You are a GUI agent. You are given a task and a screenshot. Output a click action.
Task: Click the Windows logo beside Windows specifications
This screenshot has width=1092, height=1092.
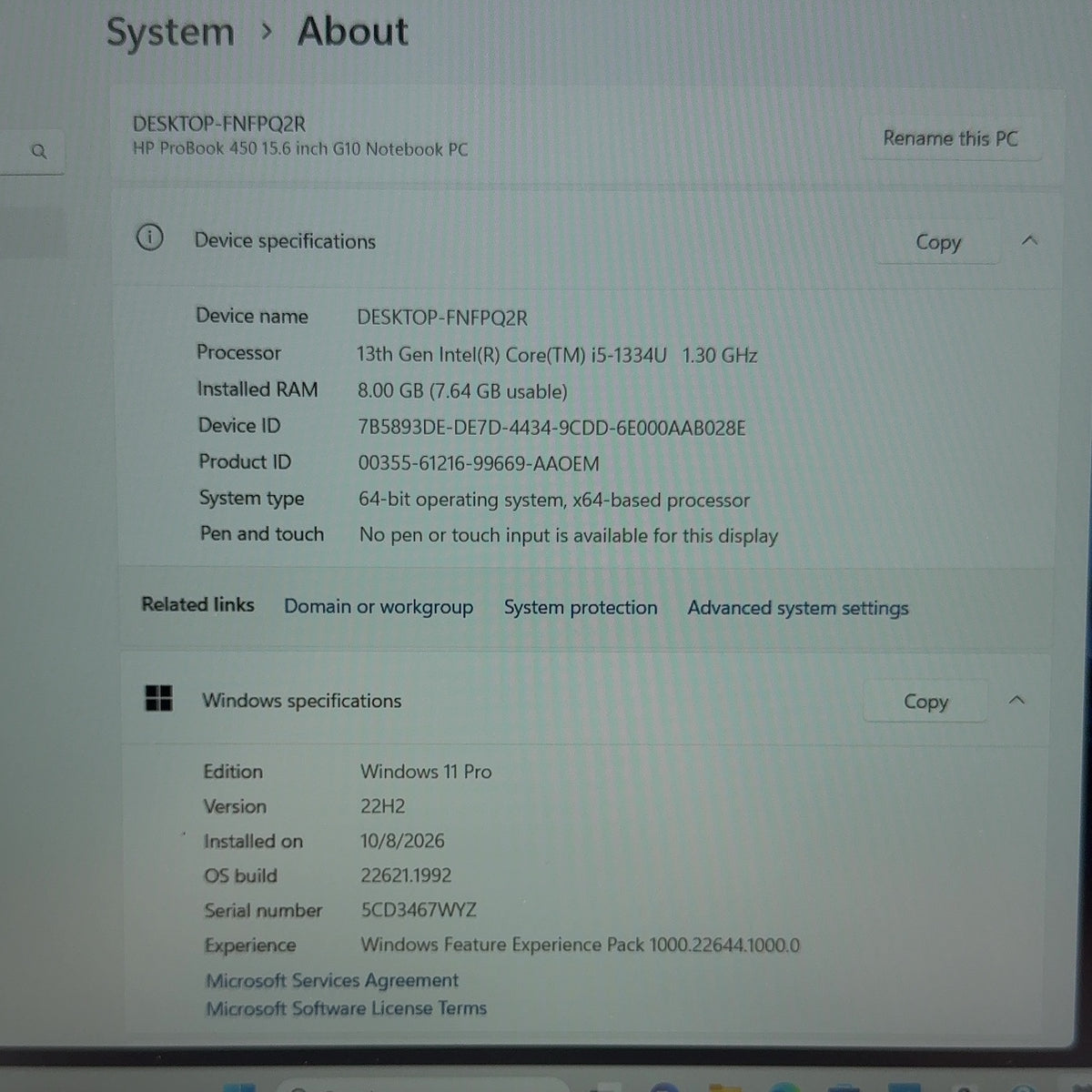[158, 698]
